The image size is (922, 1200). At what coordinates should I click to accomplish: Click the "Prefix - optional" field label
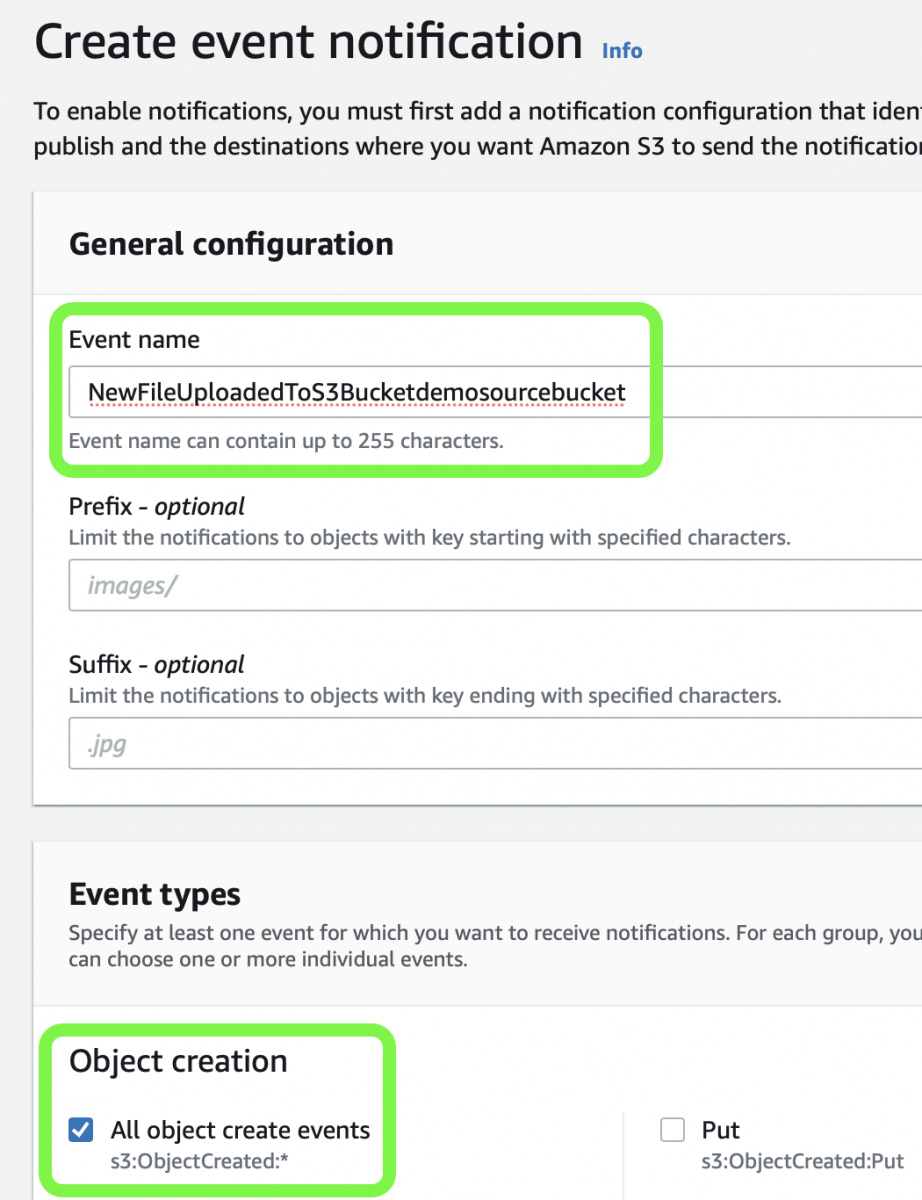pos(157,506)
